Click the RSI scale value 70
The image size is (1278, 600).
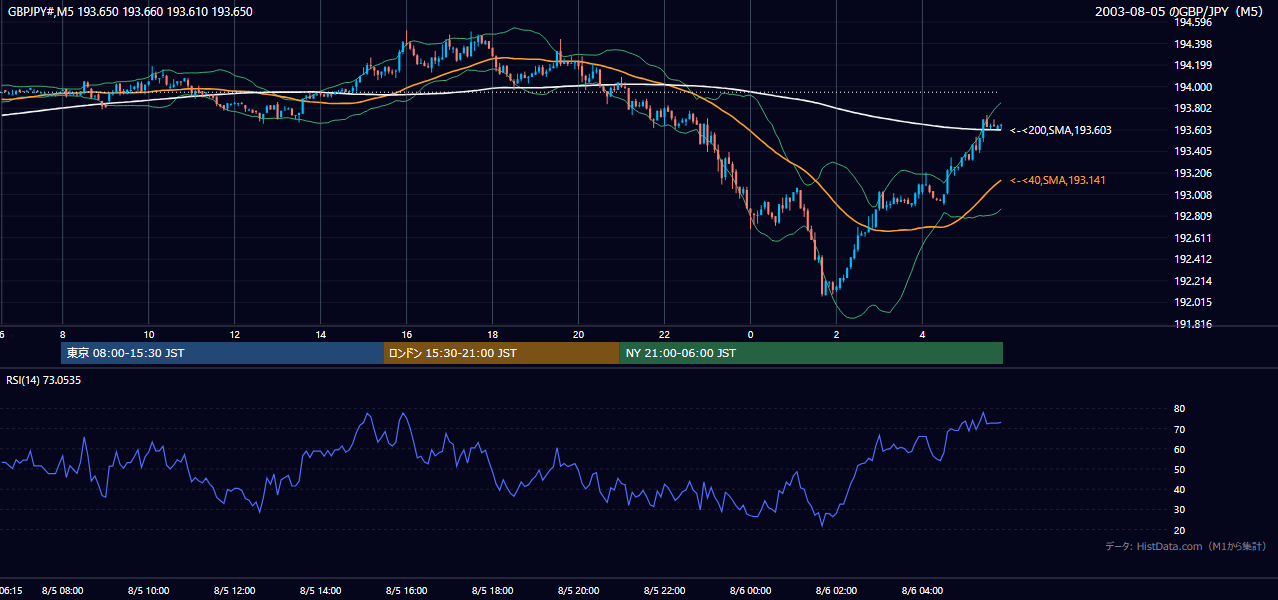1179,429
